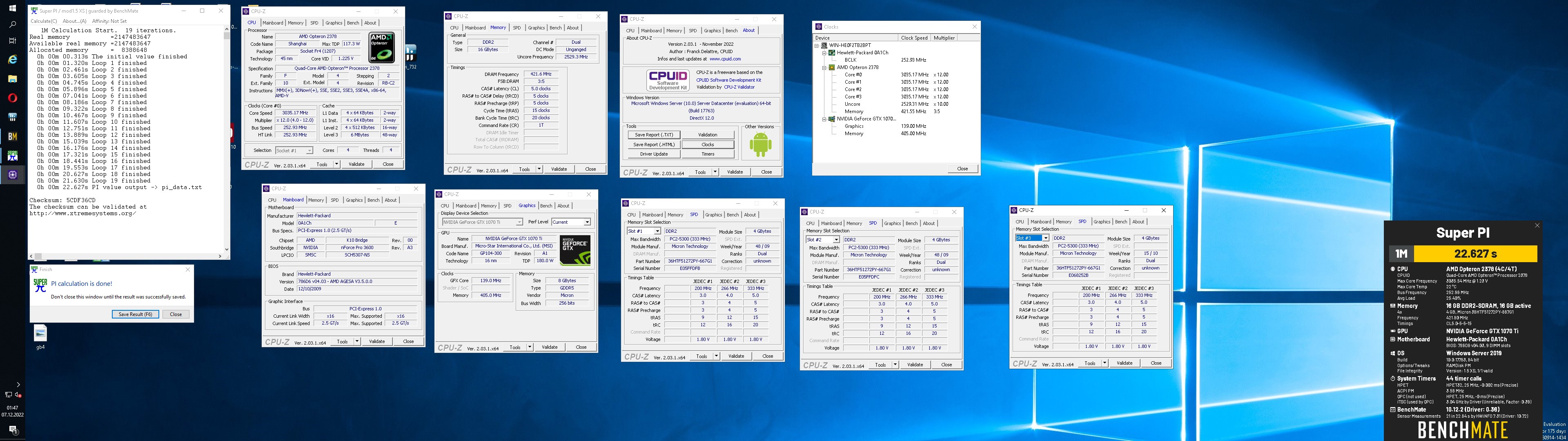Select SPD tab in the Graphics window

click(507, 206)
